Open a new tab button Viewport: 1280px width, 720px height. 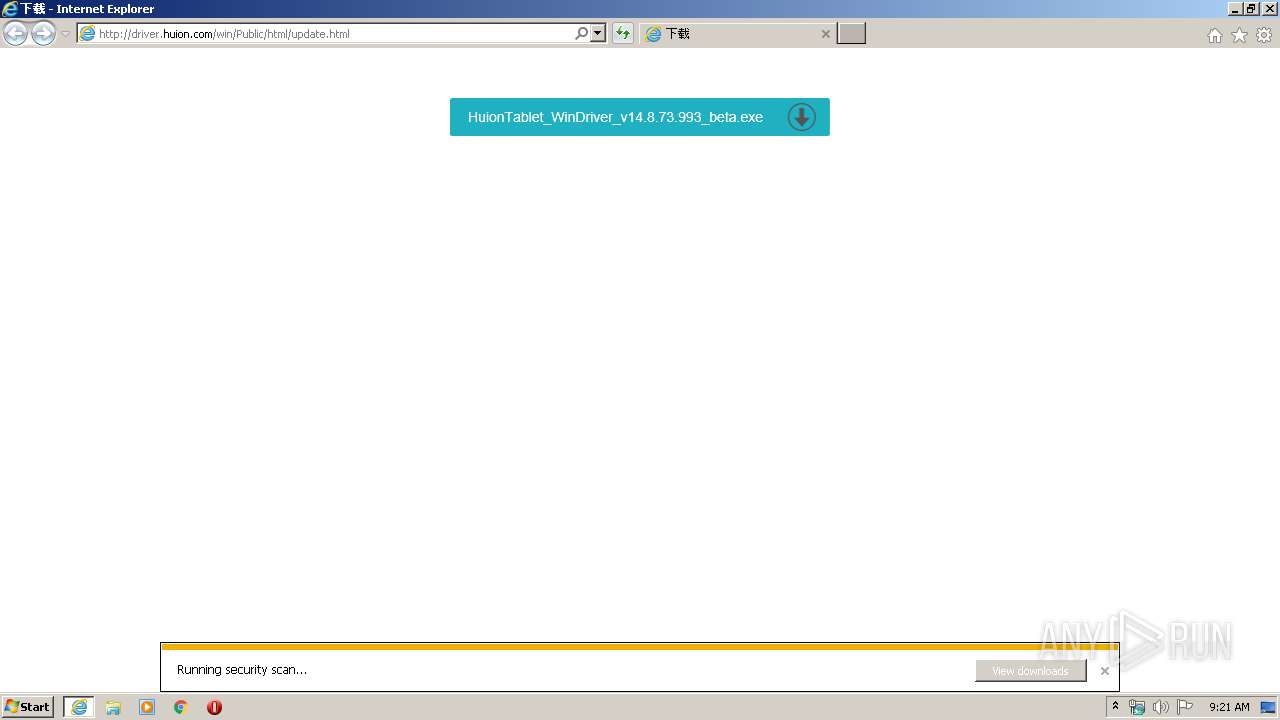pos(851,34)
